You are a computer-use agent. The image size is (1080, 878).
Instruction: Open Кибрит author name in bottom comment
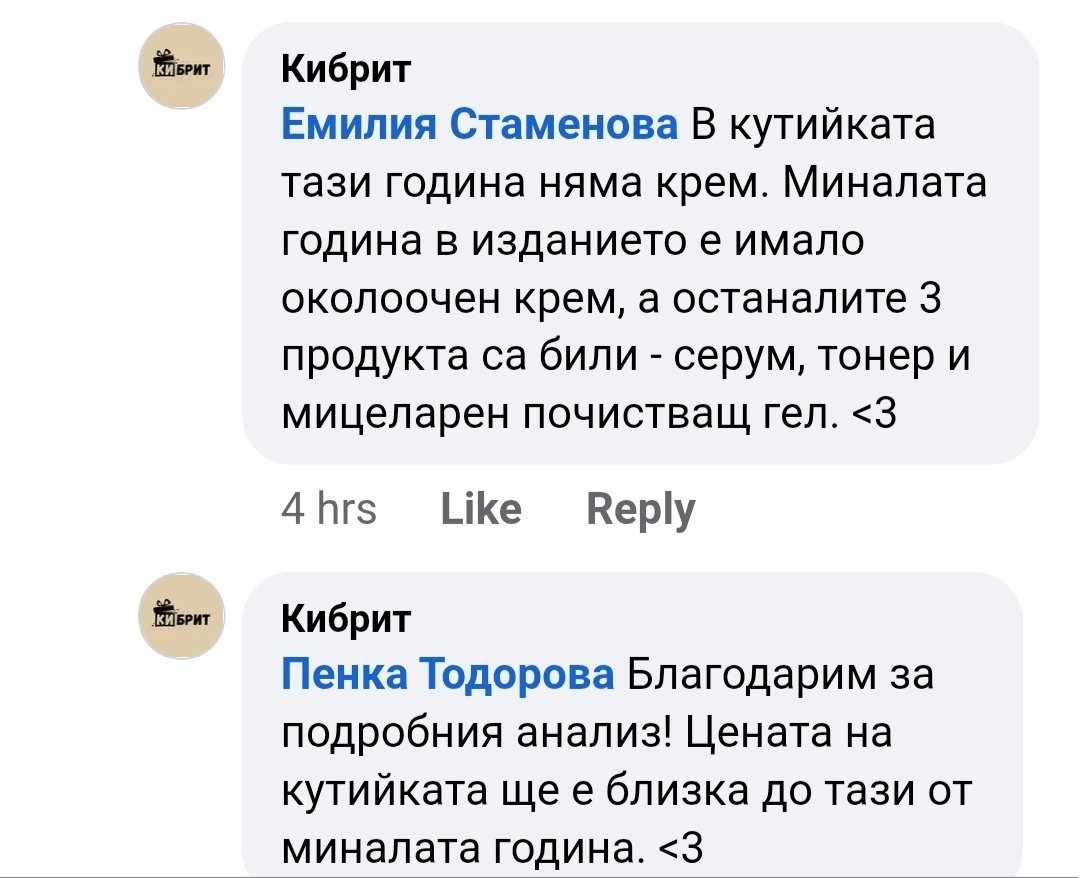click(345, 620)
